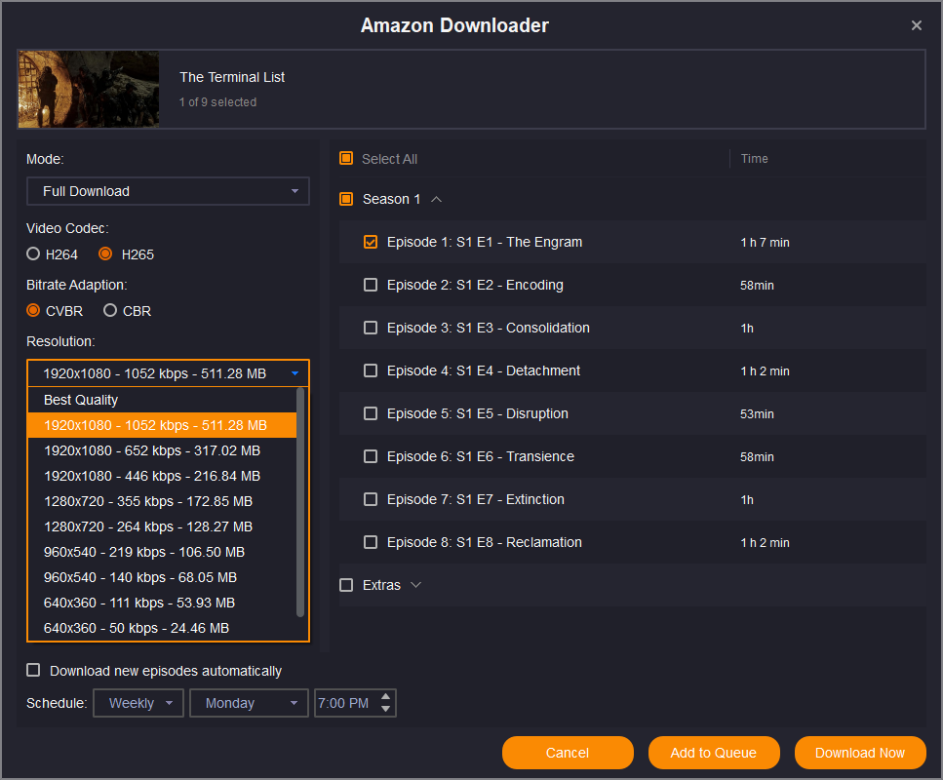943x780 pixels.
Task: Select the H264 video codec
Action: [x=34, y=254]
